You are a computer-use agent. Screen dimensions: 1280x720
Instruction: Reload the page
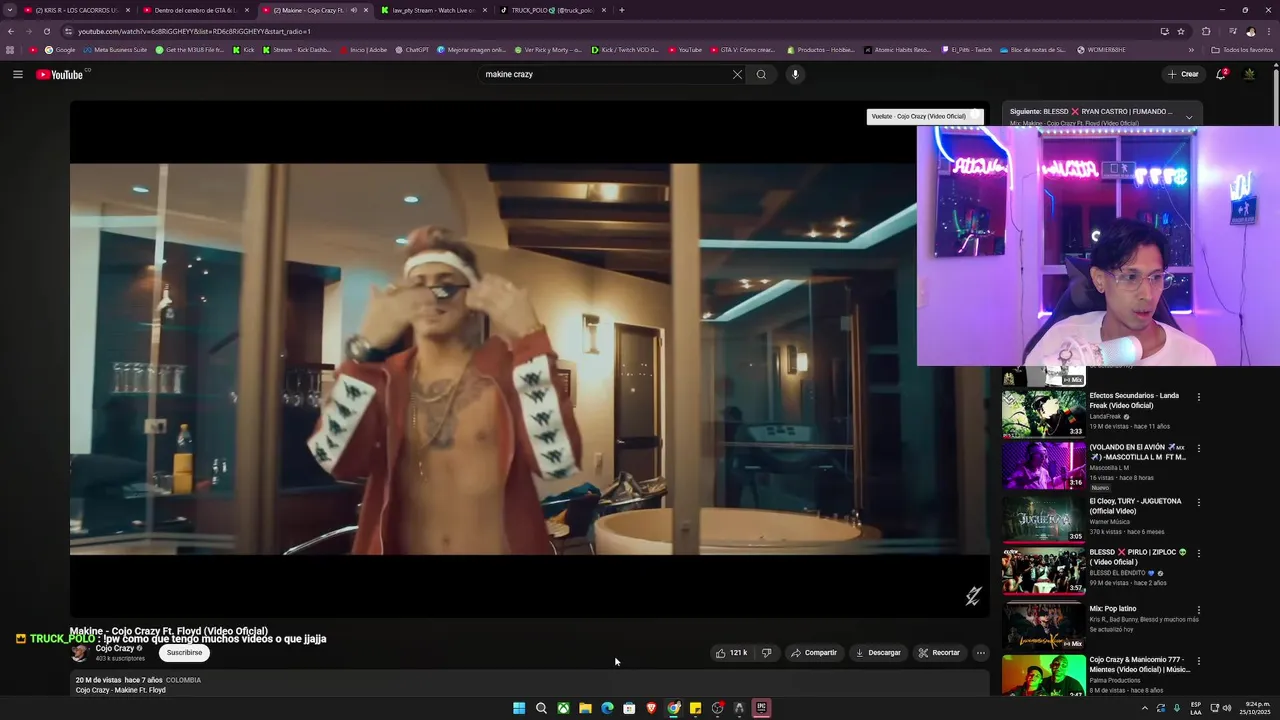click(x=46, y=31)
